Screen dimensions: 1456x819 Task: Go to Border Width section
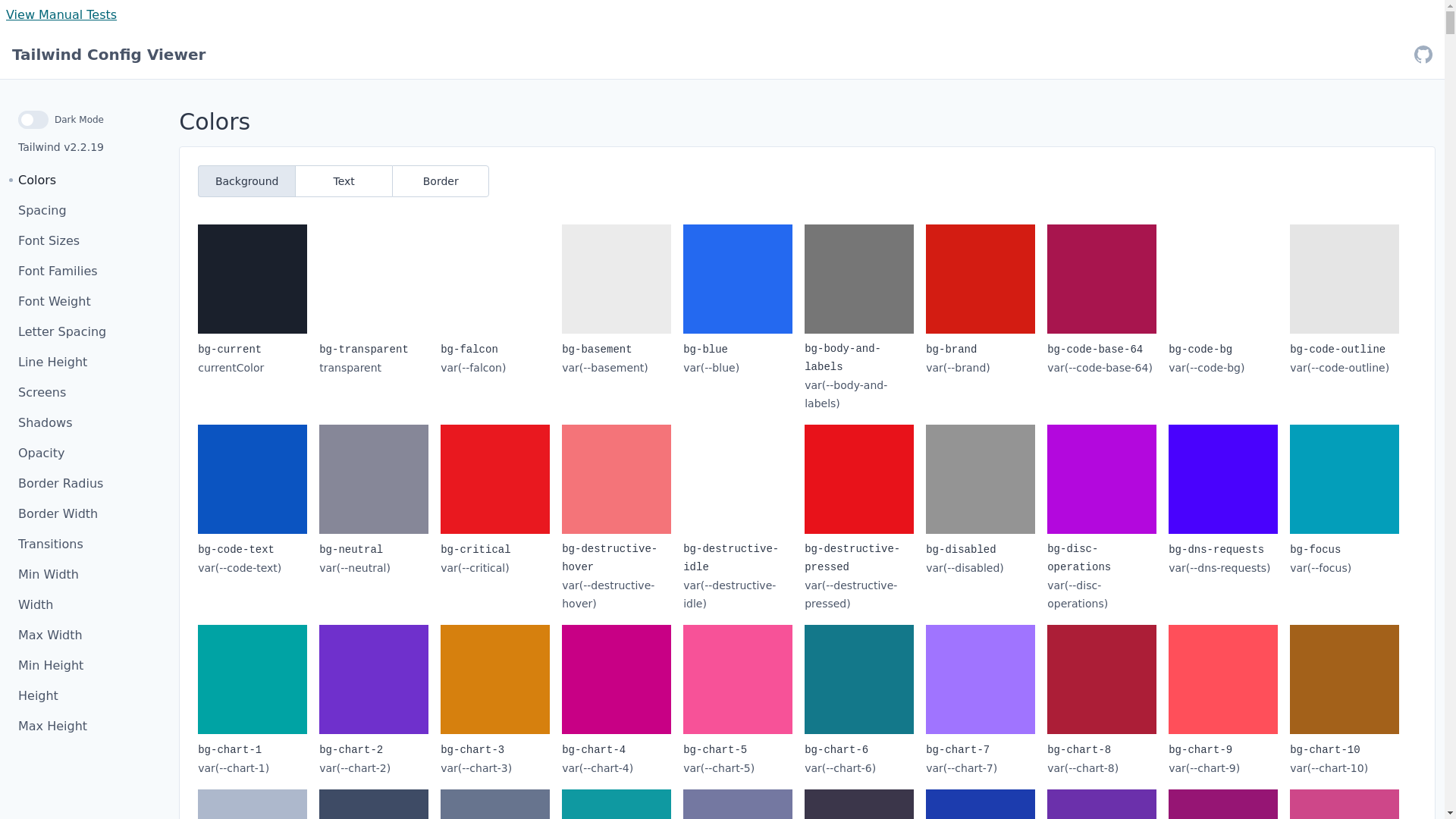pyautogui.click(x=58, y=514)
